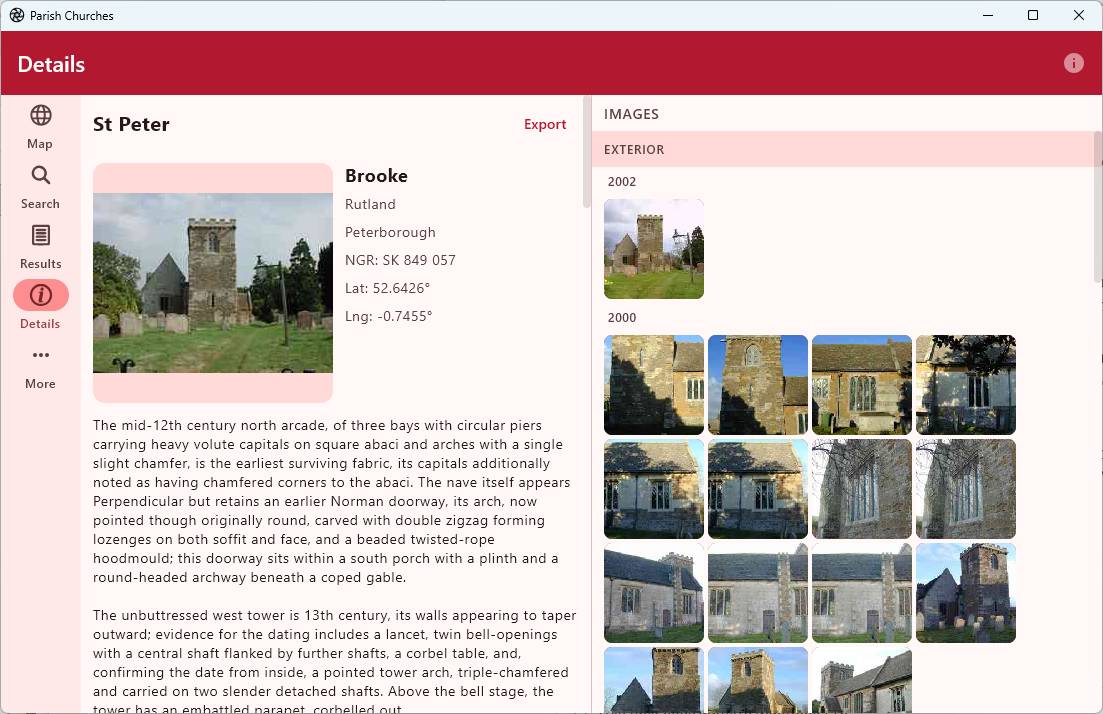
Task: Open the Results list in sidebar
Action: [x=40, y=248]
